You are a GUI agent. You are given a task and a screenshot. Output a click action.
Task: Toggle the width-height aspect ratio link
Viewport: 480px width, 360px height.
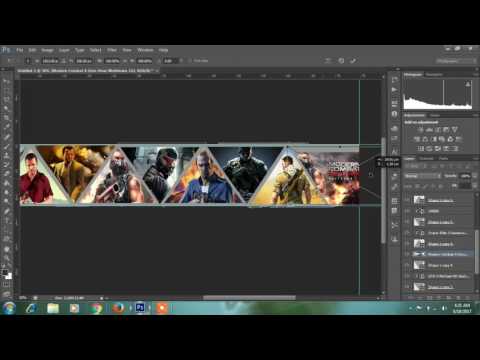[125, 61]
